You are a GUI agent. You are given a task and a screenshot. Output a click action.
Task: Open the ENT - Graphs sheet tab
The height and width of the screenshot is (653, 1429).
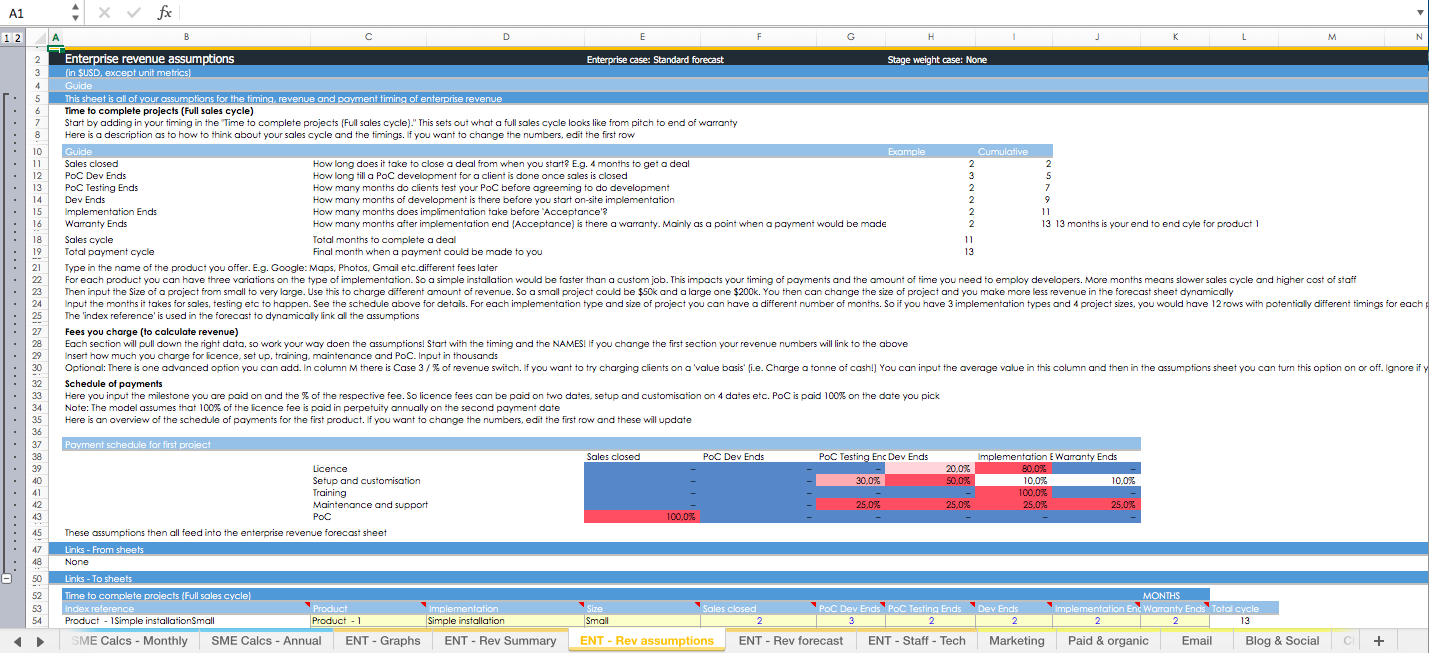click(x=383, y=641)
